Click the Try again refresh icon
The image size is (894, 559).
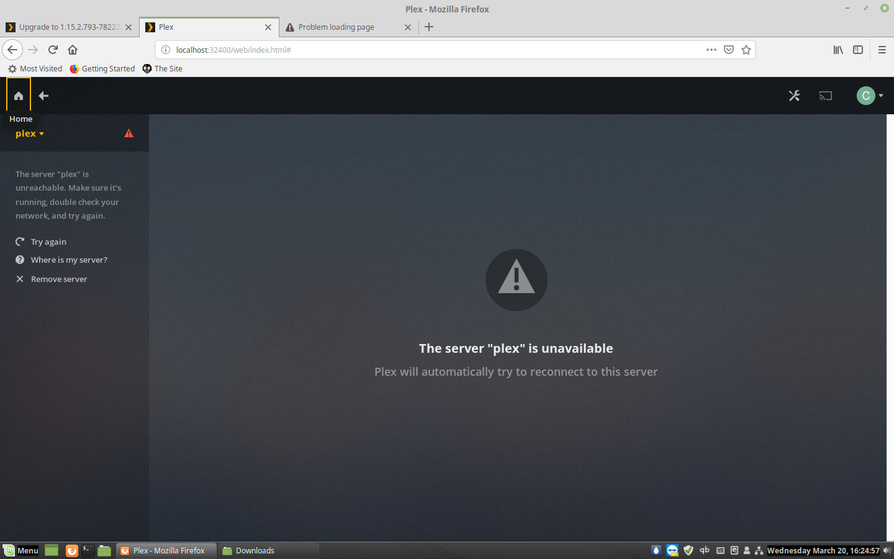(x=20, y=241)
